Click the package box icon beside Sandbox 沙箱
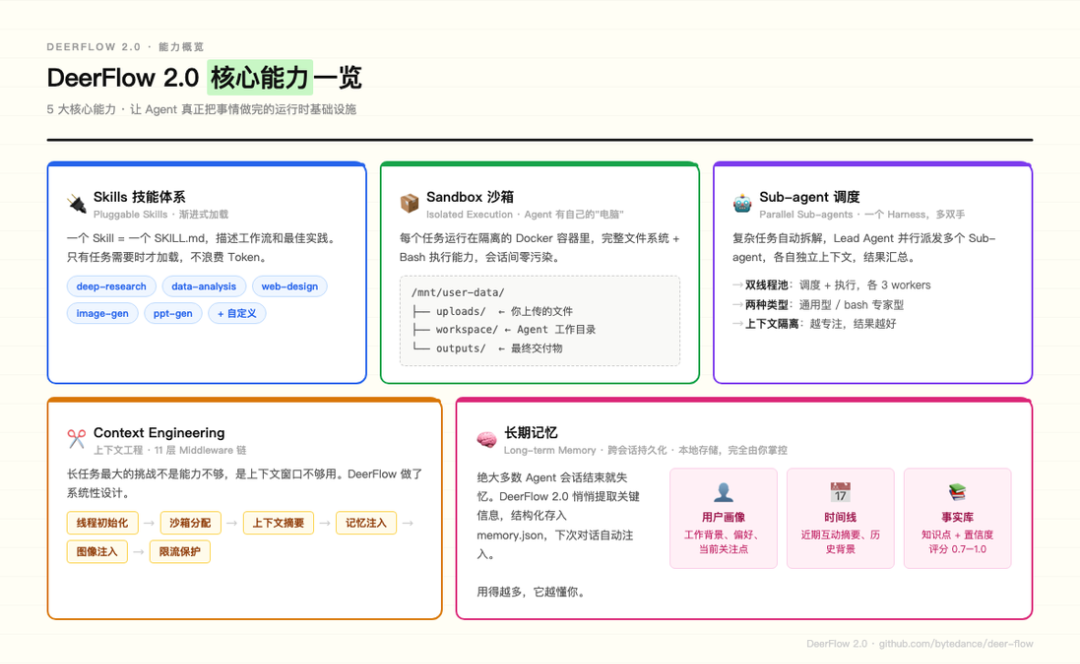Viewport: 1080px width, 664px height. pos(409,203)
